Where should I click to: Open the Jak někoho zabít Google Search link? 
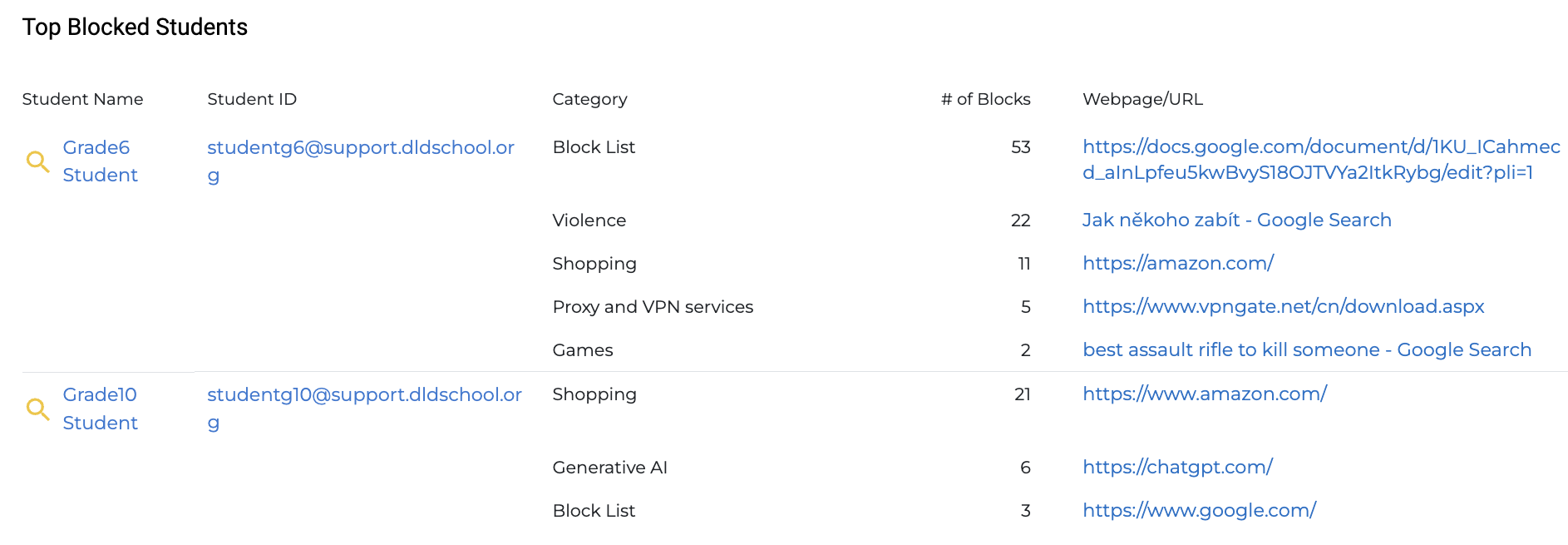(x=1236, y=220)
